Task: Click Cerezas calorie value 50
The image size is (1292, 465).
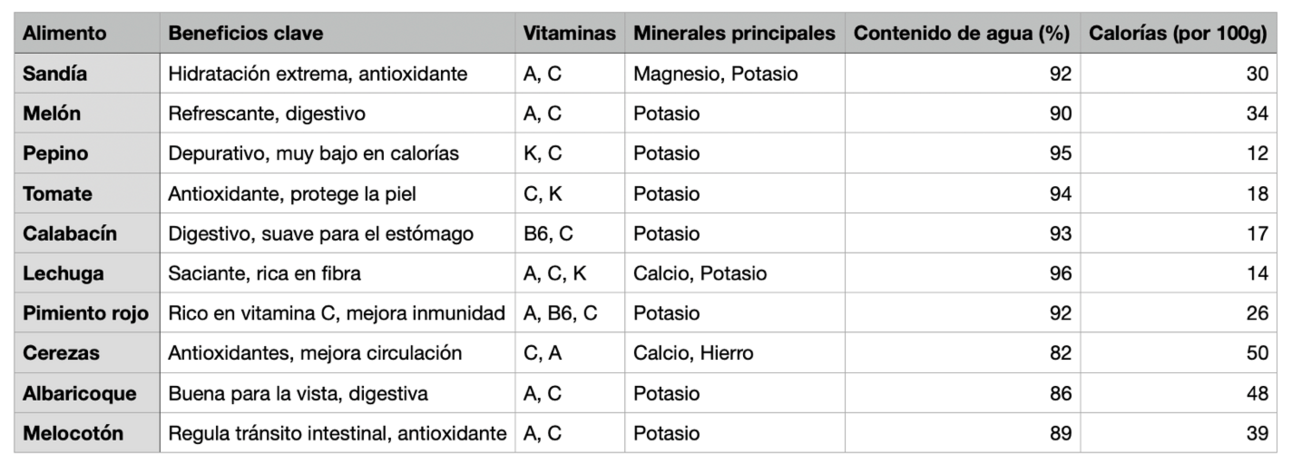Action: [x=1179, y=354]
